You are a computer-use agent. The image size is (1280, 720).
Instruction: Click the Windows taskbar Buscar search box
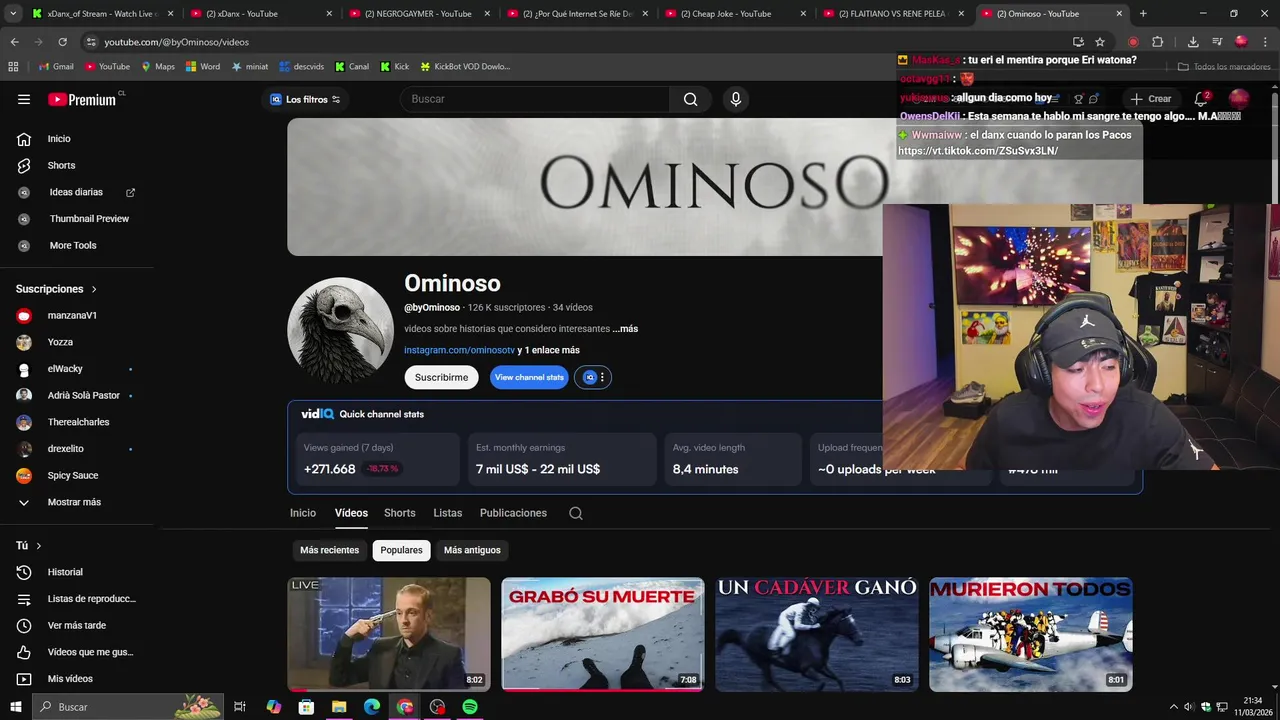128,707
